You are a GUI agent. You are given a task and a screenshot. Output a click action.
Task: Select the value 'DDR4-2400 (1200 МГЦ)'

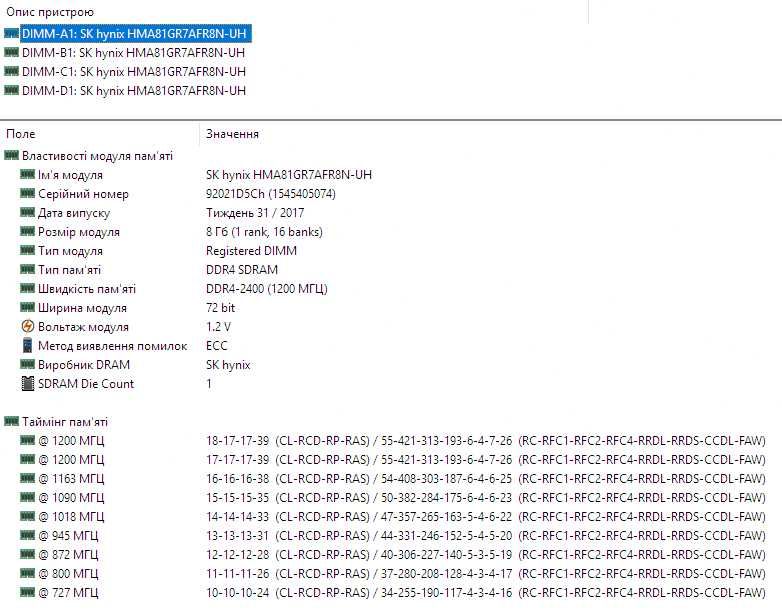267,289
